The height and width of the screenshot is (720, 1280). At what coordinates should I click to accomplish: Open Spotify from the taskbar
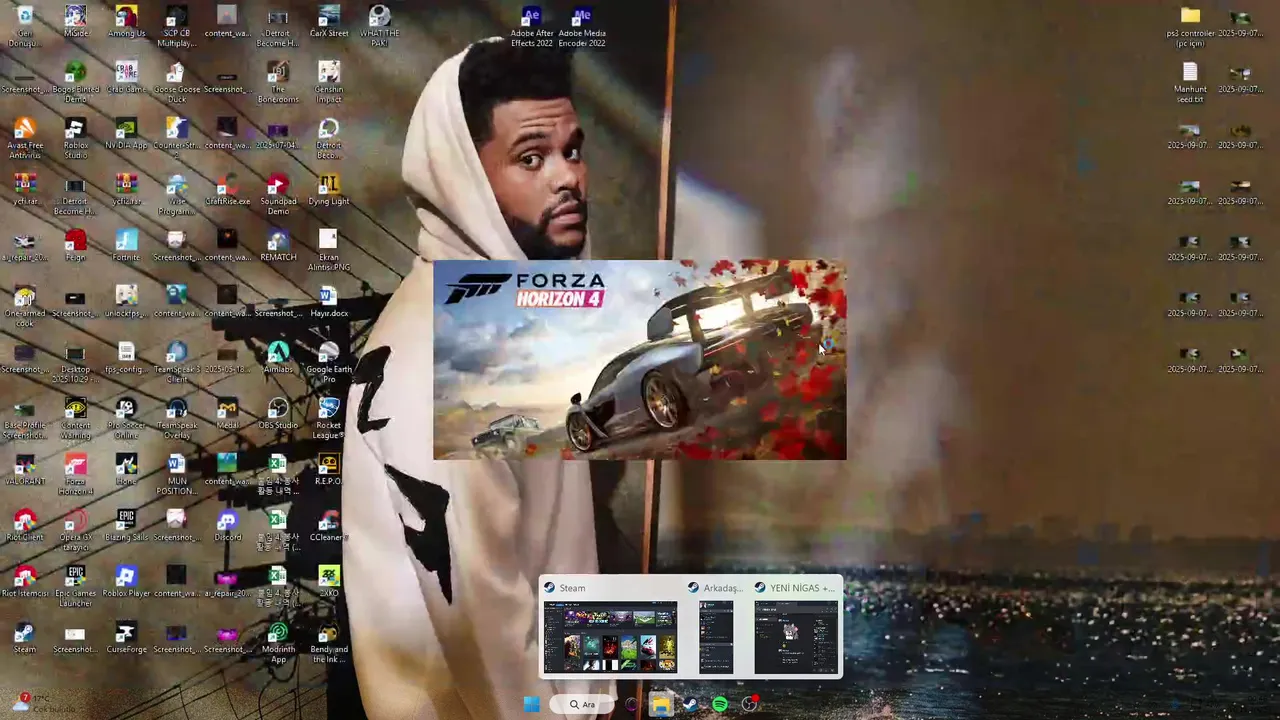[x=720, y=704]
